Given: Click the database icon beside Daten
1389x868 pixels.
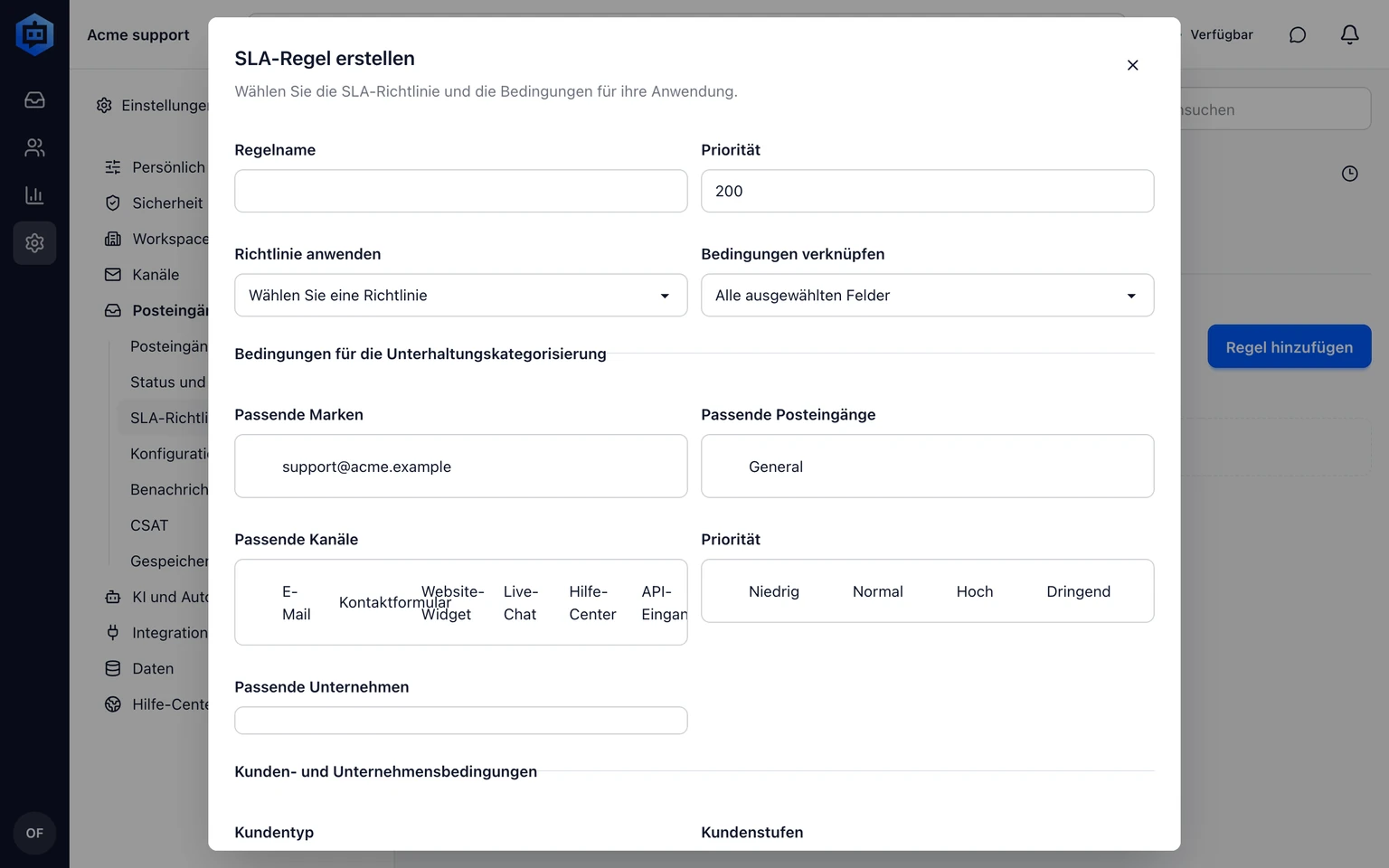Looking at the screenshot, I should [113, 669].
